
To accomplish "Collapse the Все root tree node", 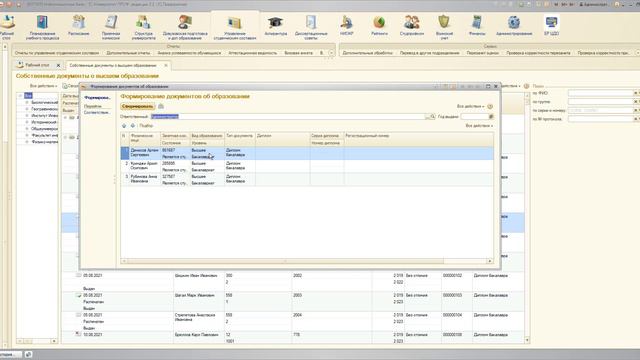I will pos(20,96).
